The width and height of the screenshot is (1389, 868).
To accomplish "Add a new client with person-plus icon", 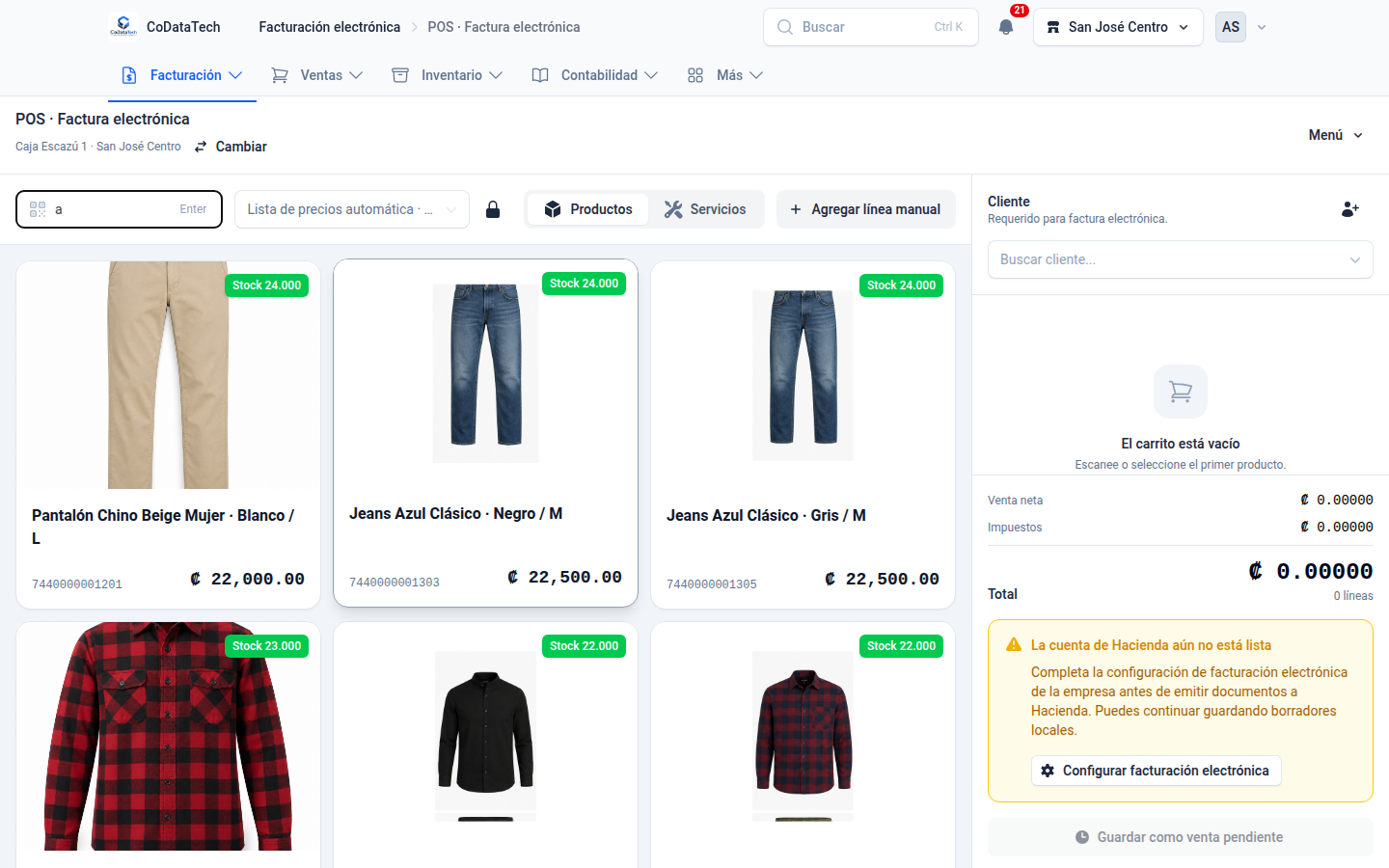I will 1350,208.
